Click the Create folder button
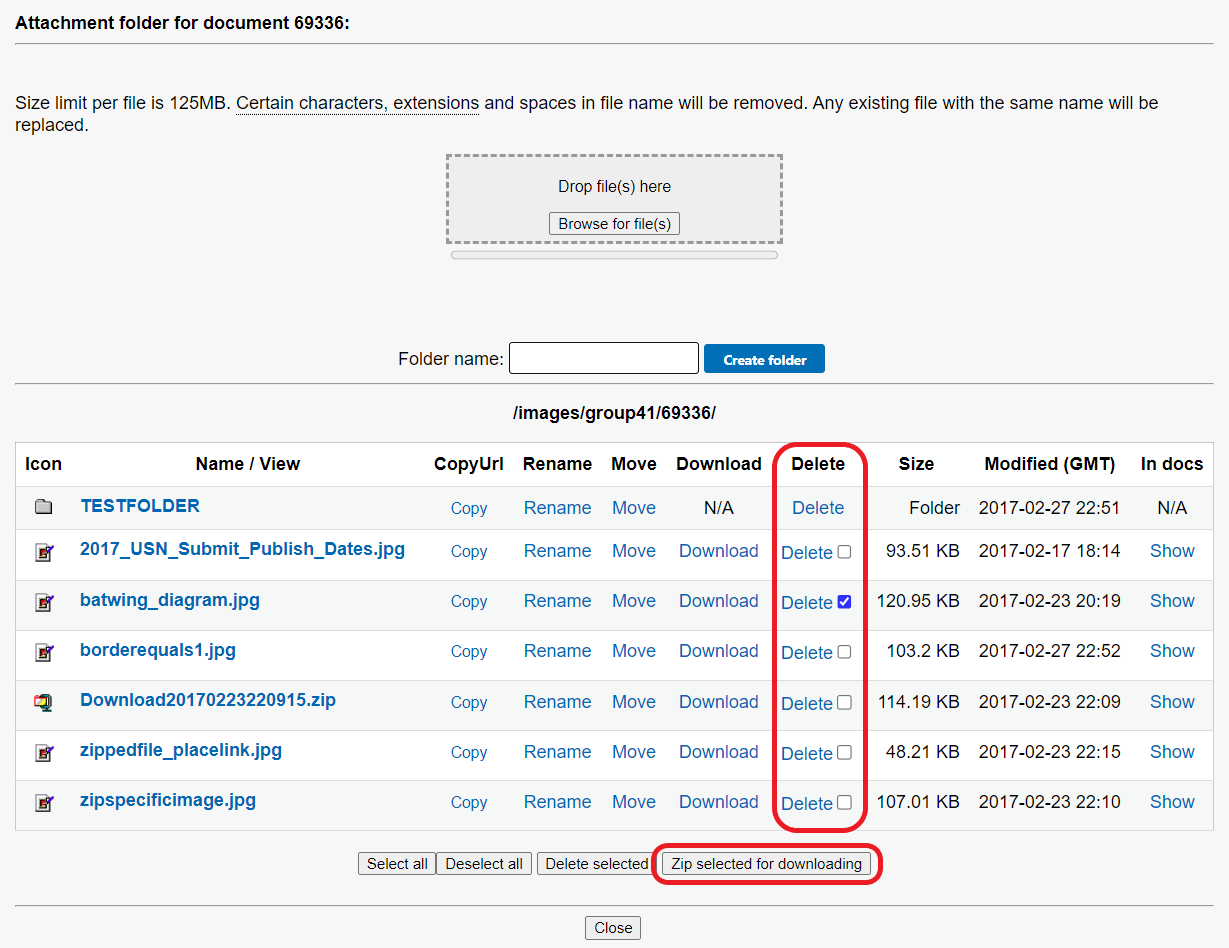This screenshot has width=1229, height=948. pyautogui.click(x=764, y=359)
